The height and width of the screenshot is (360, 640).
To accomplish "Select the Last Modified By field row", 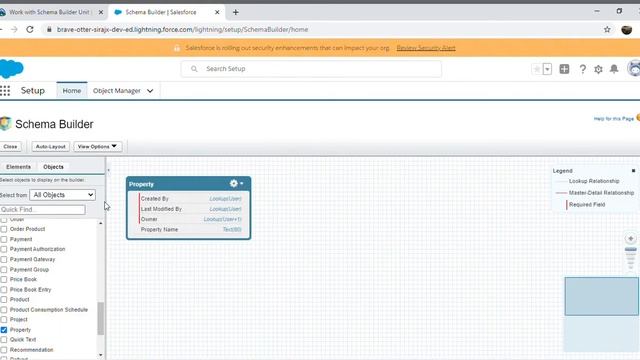I will [x=191, y=209].
